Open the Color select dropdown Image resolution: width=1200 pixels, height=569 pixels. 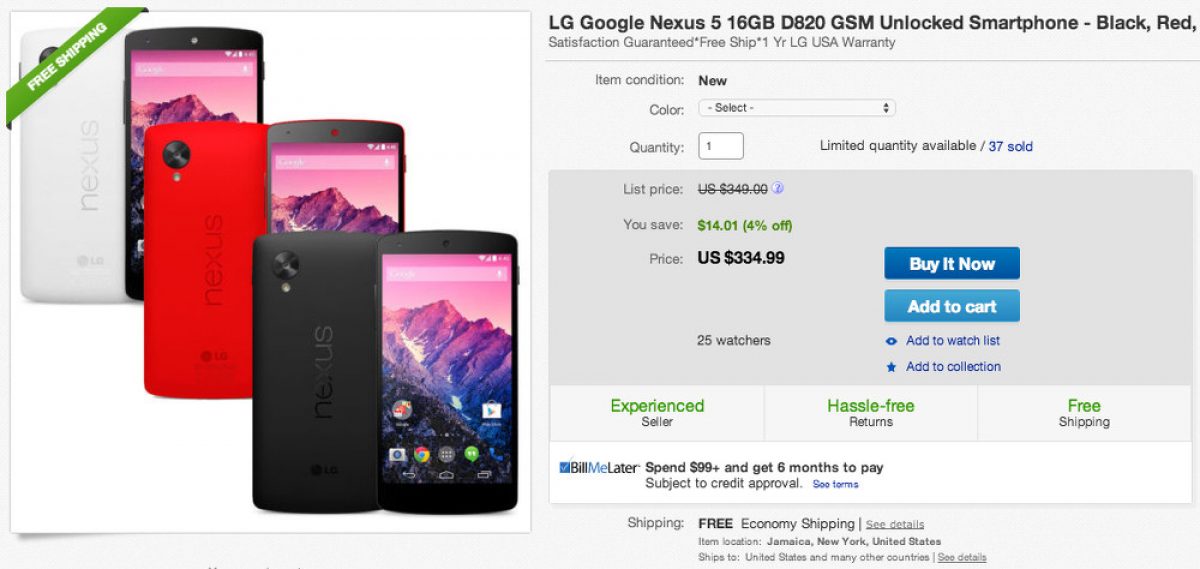[798, 108]
